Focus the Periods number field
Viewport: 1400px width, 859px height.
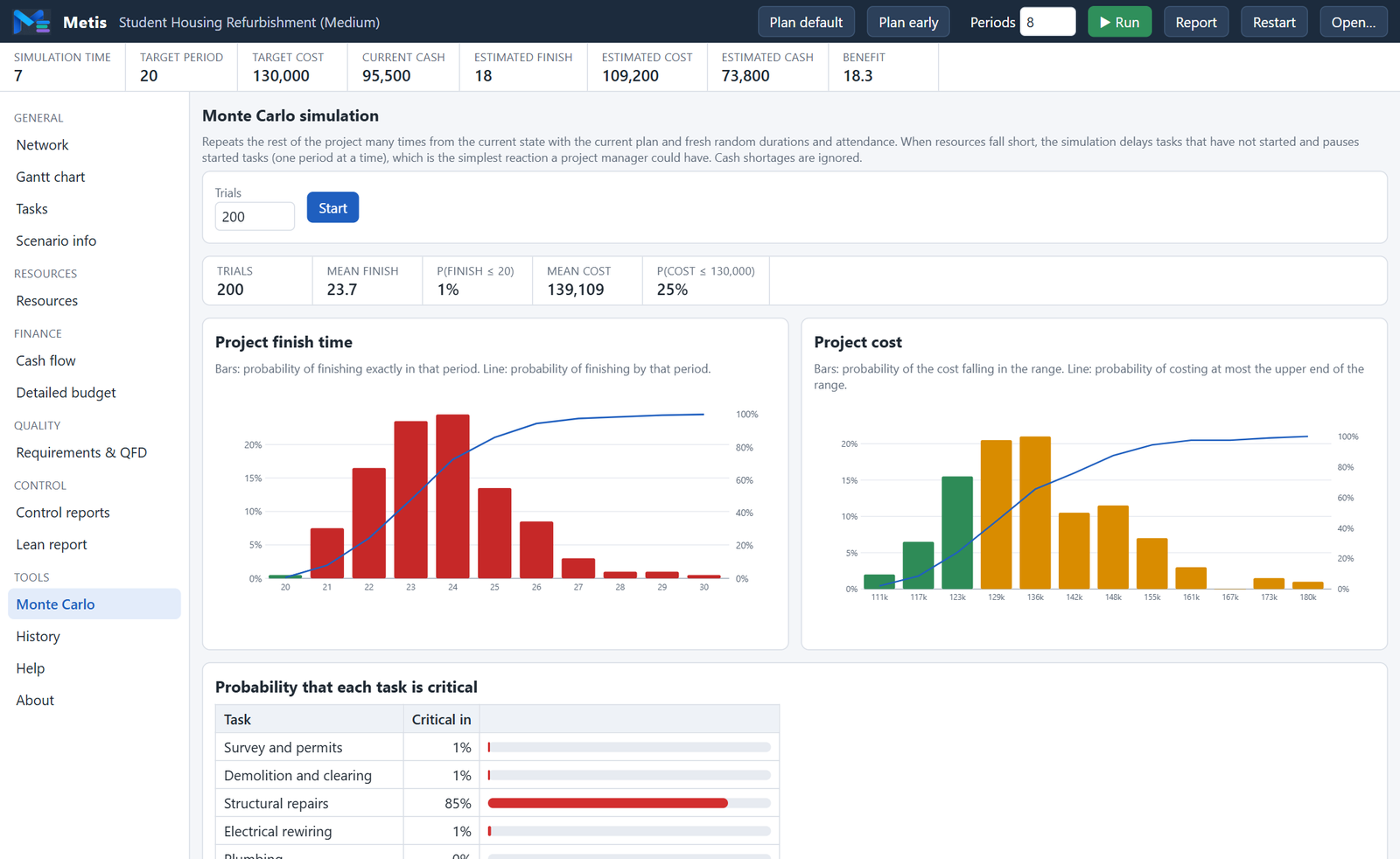tap(1047, 22)
